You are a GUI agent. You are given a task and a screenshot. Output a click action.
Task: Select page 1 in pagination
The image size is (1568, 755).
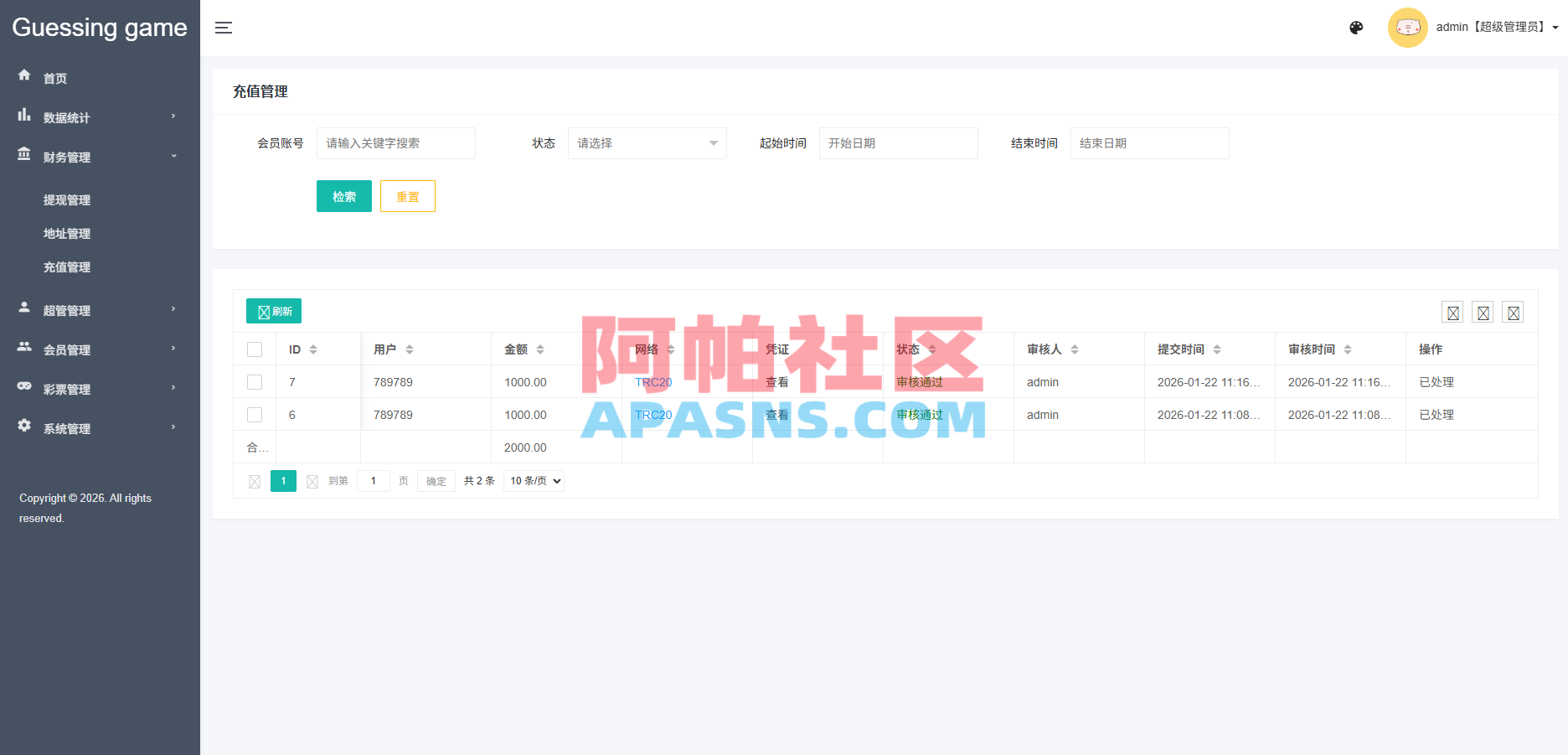click(283, 481)
